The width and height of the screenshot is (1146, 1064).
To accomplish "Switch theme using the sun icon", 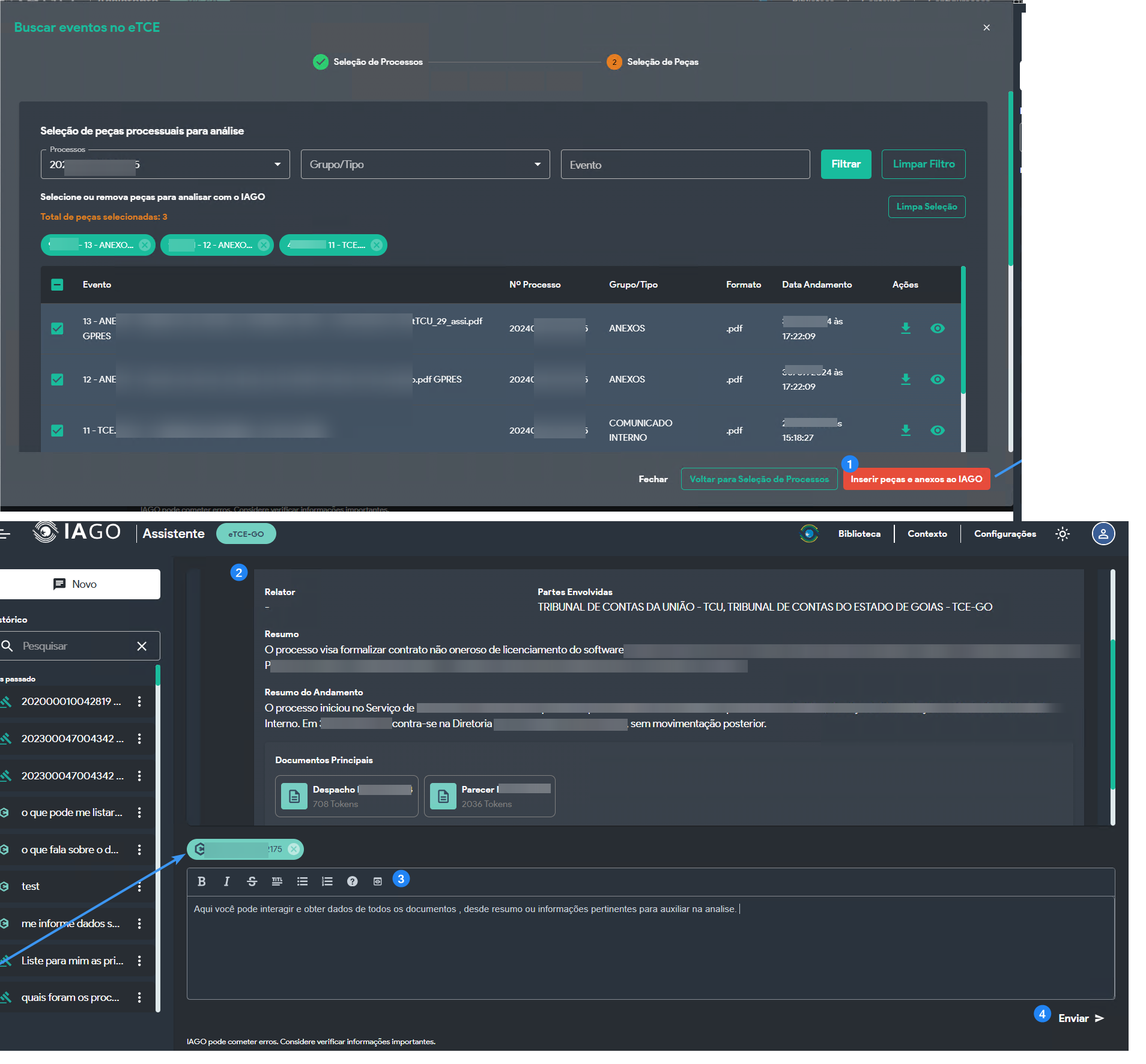I will coord(1063,534).
